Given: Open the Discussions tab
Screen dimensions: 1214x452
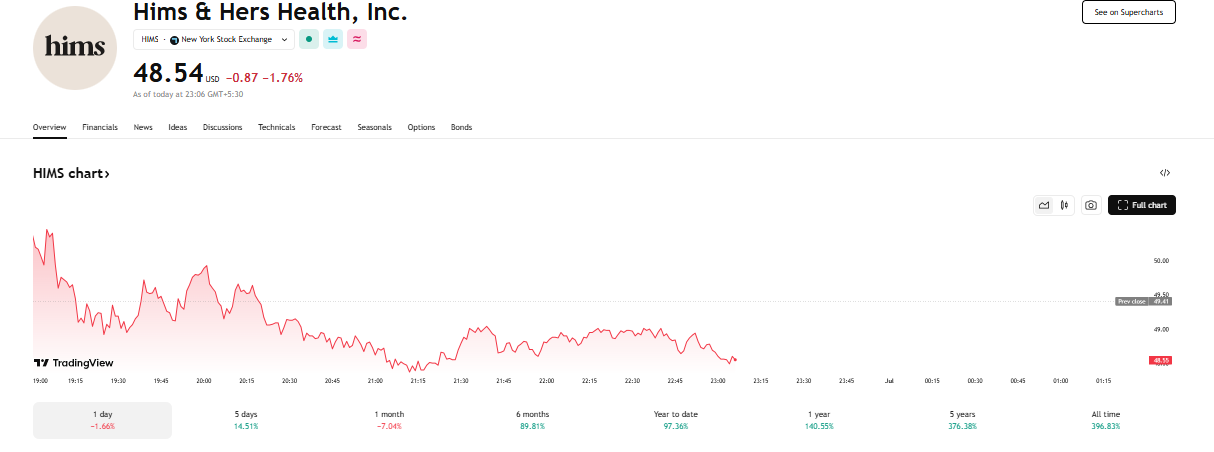Looking at the screenshot, I should (x=222, y=127).
